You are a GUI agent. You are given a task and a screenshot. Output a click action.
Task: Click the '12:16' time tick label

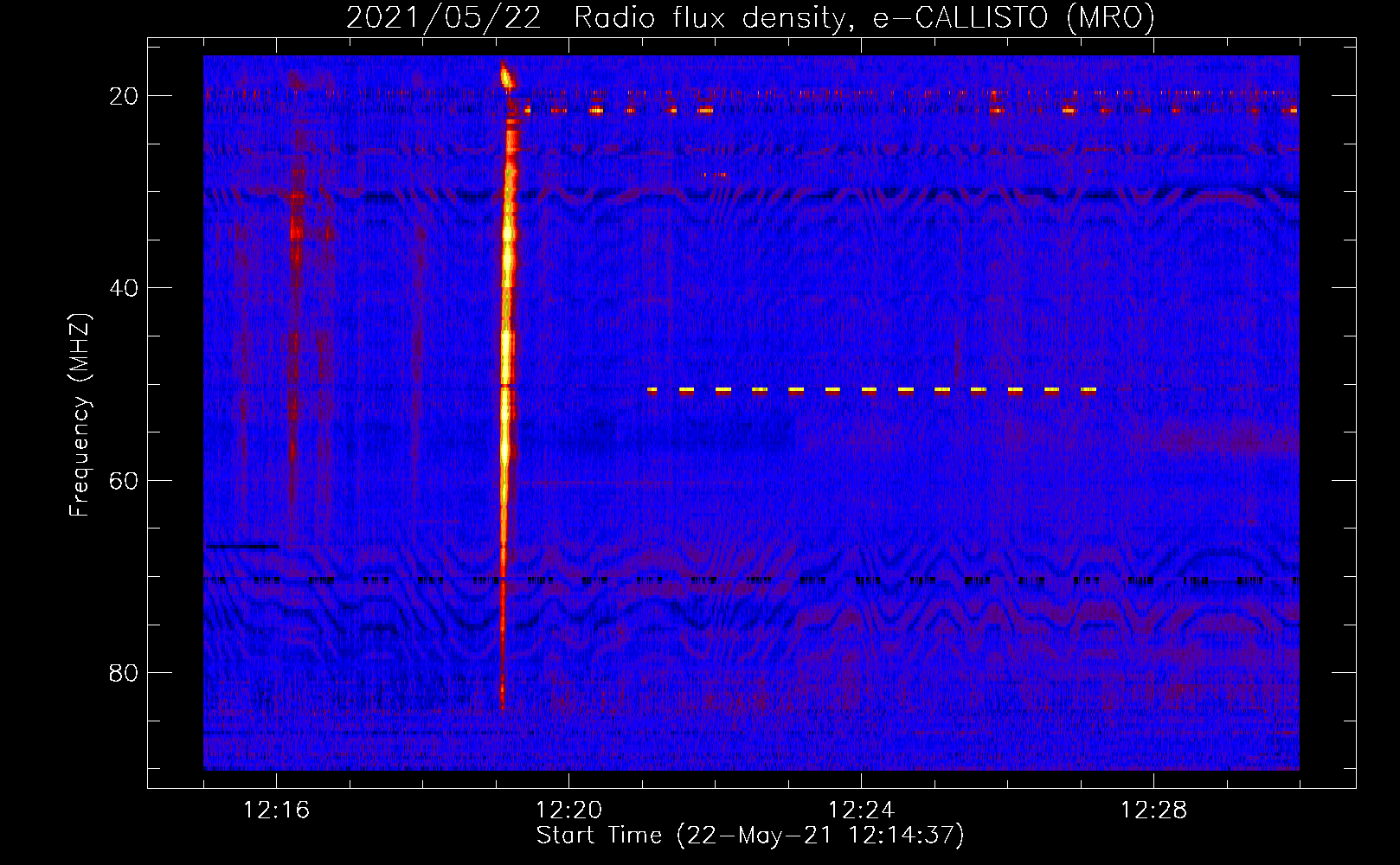click(276, 811)
